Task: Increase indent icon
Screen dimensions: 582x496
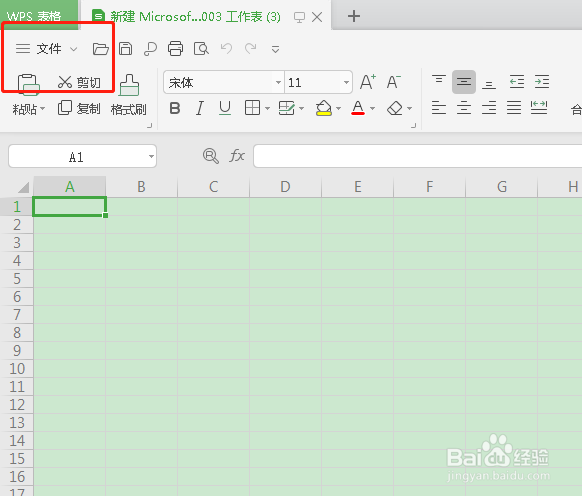Action: 542,82
